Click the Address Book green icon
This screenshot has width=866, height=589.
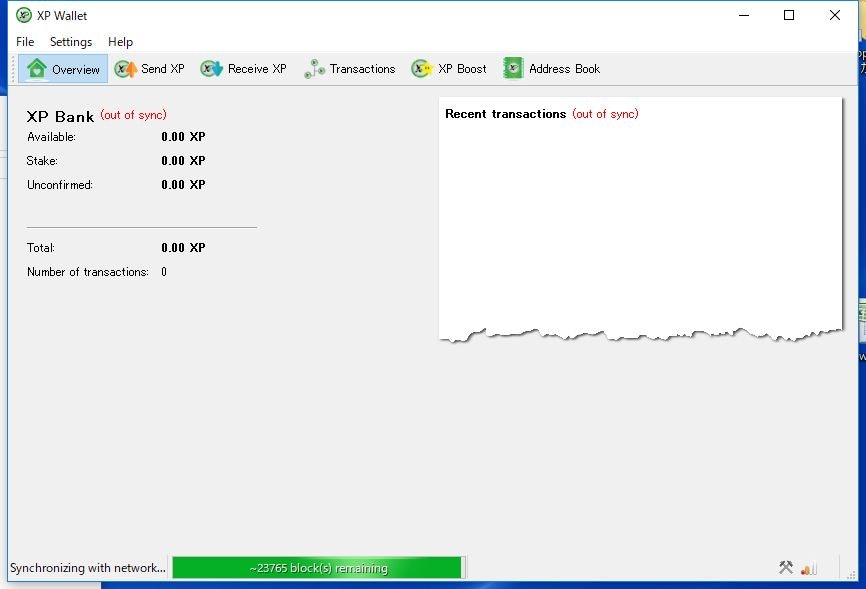pos(513,69)
